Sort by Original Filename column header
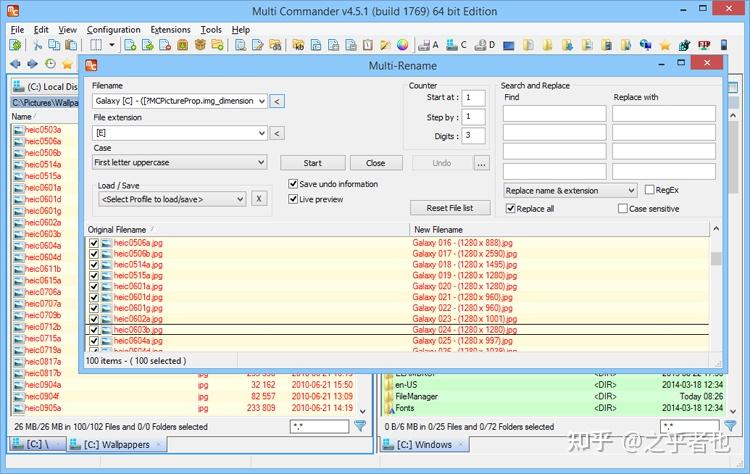The image size is (750, 474). pos(247,230)
